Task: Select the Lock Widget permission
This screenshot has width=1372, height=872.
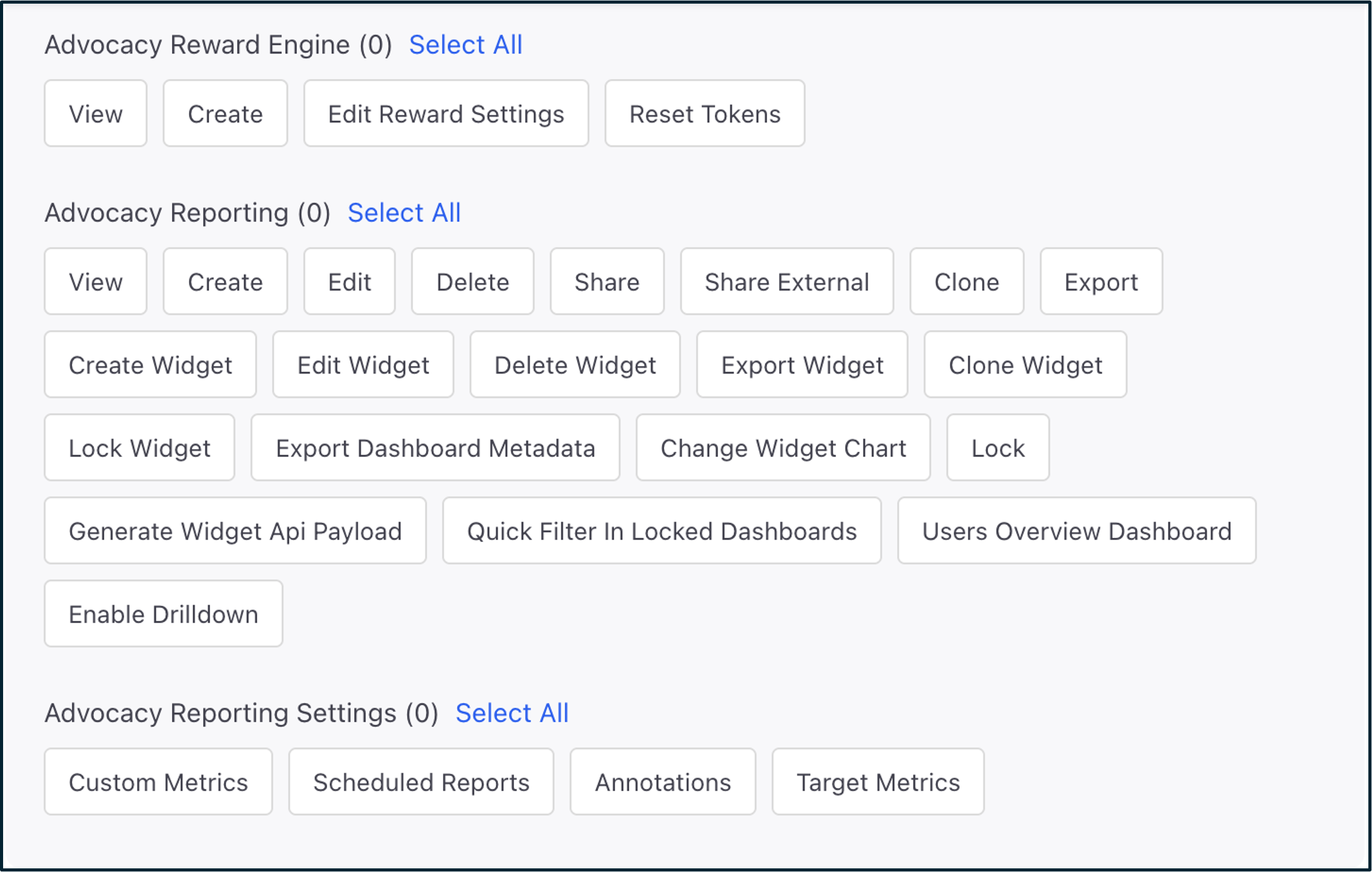Action: click(140, 447)
